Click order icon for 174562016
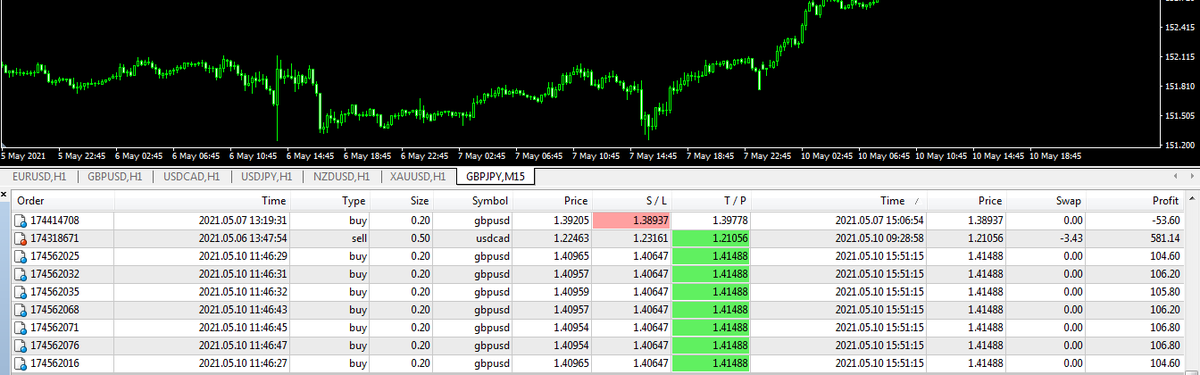This screenshot has width=1200, height=375. (21, 363)
